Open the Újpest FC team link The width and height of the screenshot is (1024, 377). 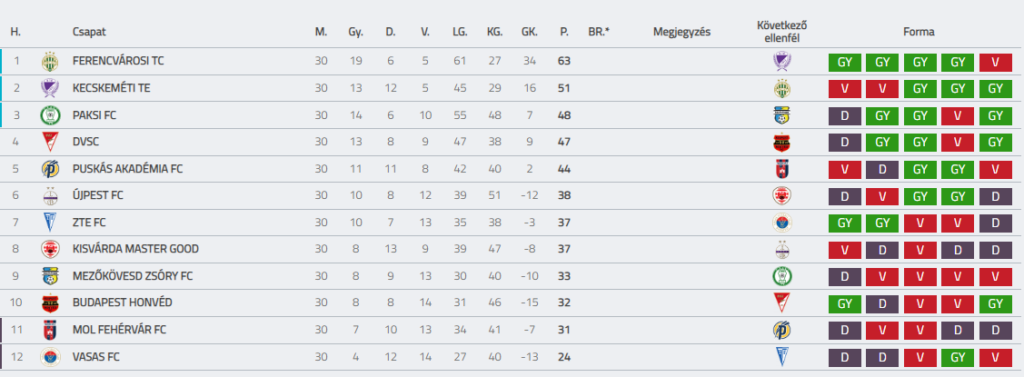[98, 195]
